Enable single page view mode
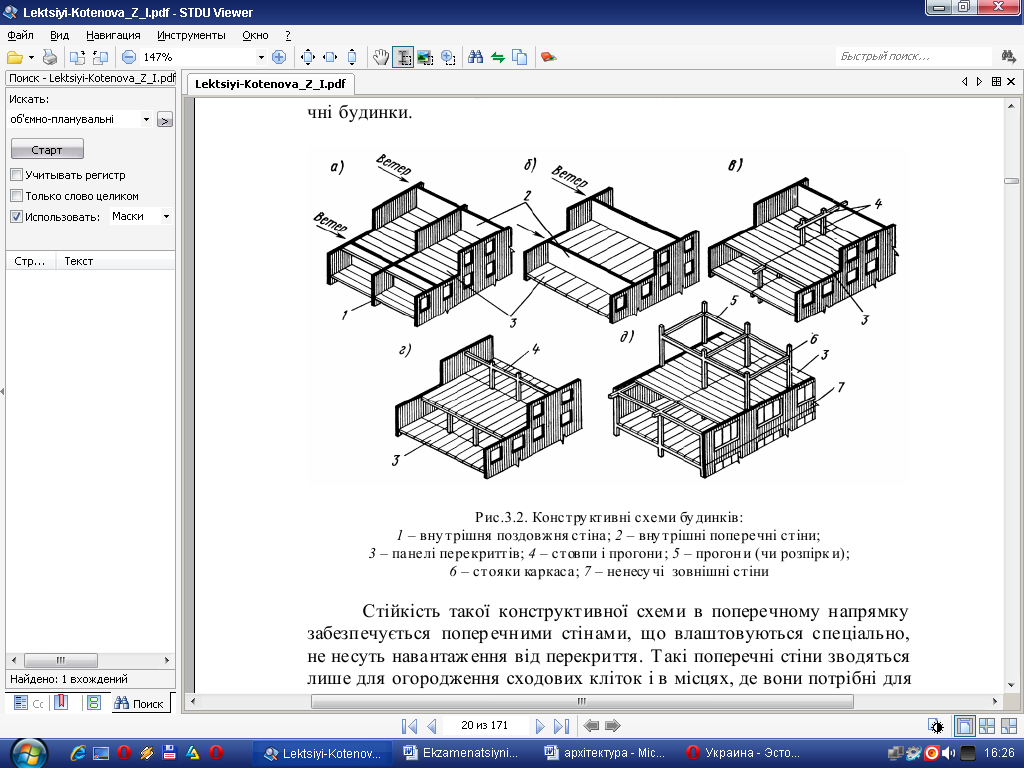 (x=965, y=726)
